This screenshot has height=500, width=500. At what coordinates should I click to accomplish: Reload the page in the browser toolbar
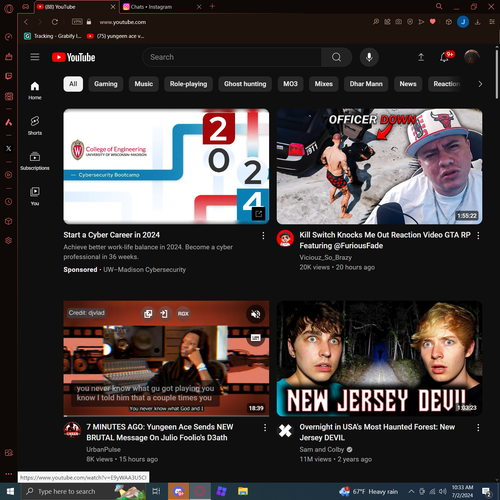pos(55,22)
